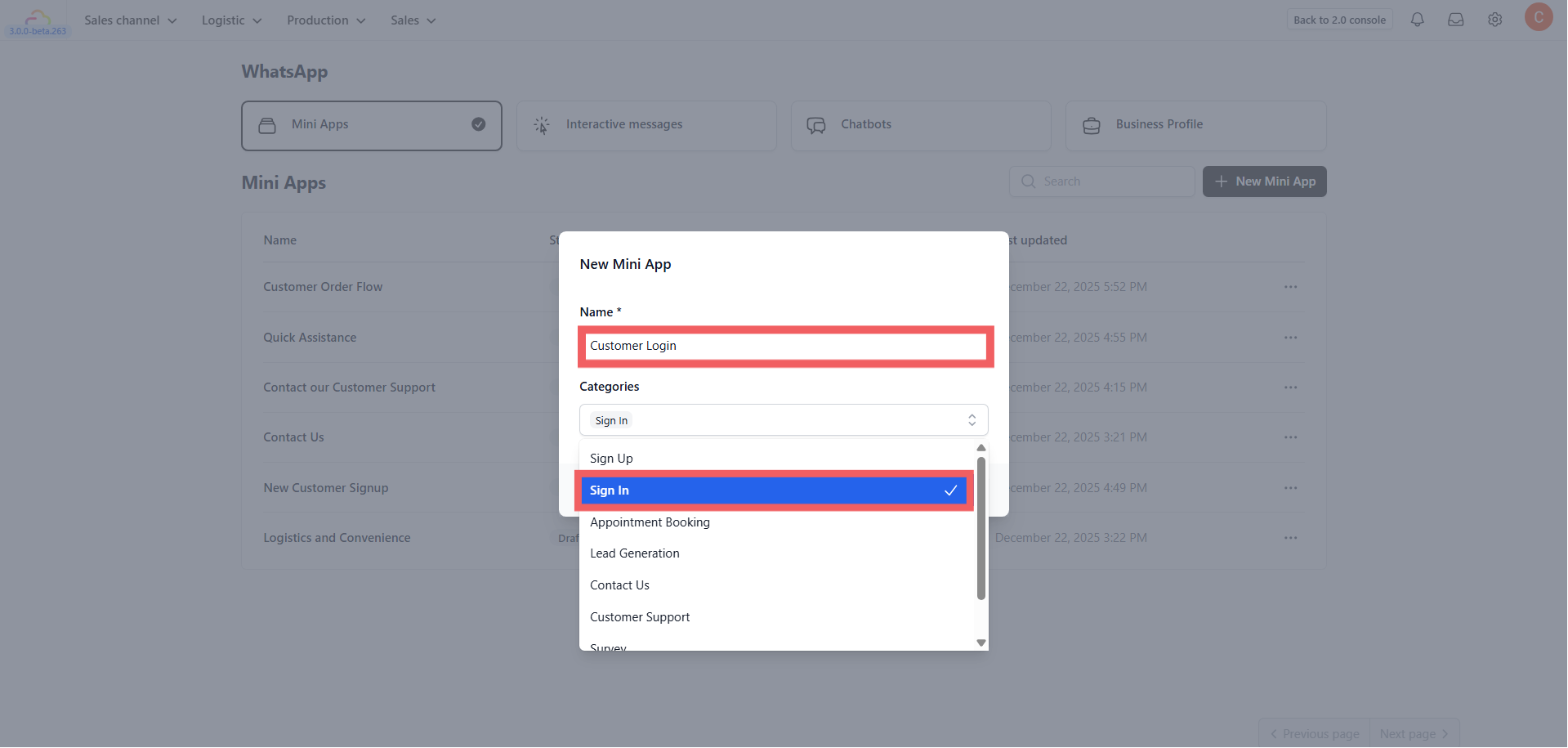Click Back to 2.0 console button
Screen dimensions: 1568x748
point(1339,20)
